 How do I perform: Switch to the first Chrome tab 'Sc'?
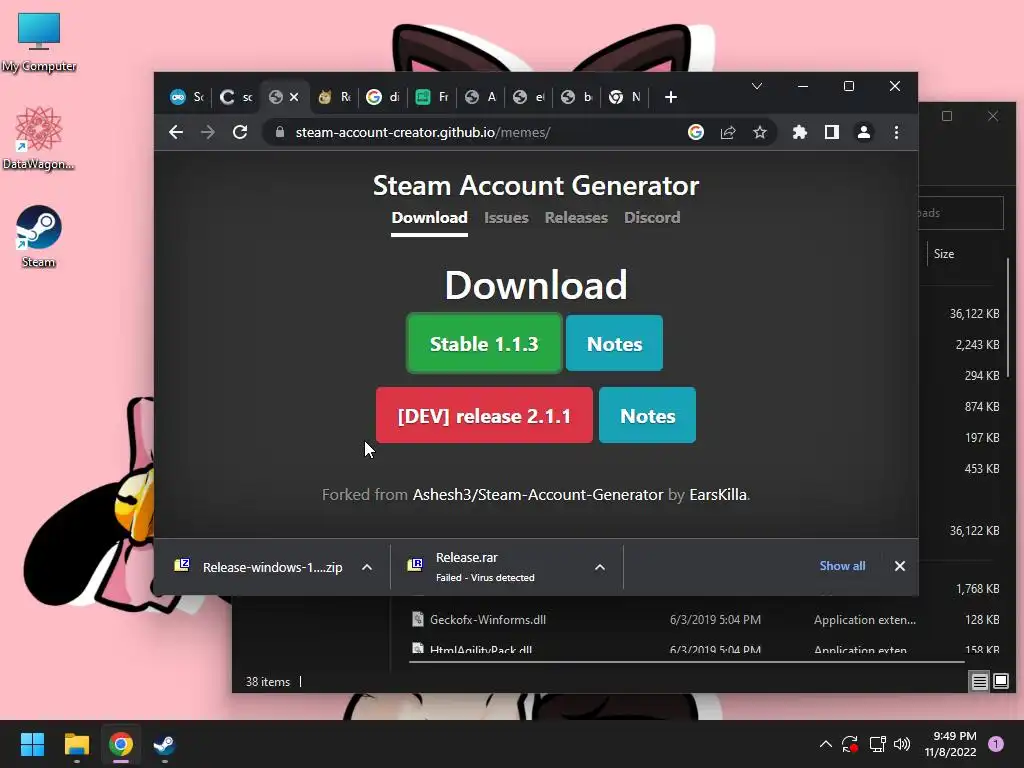(187, 97)
